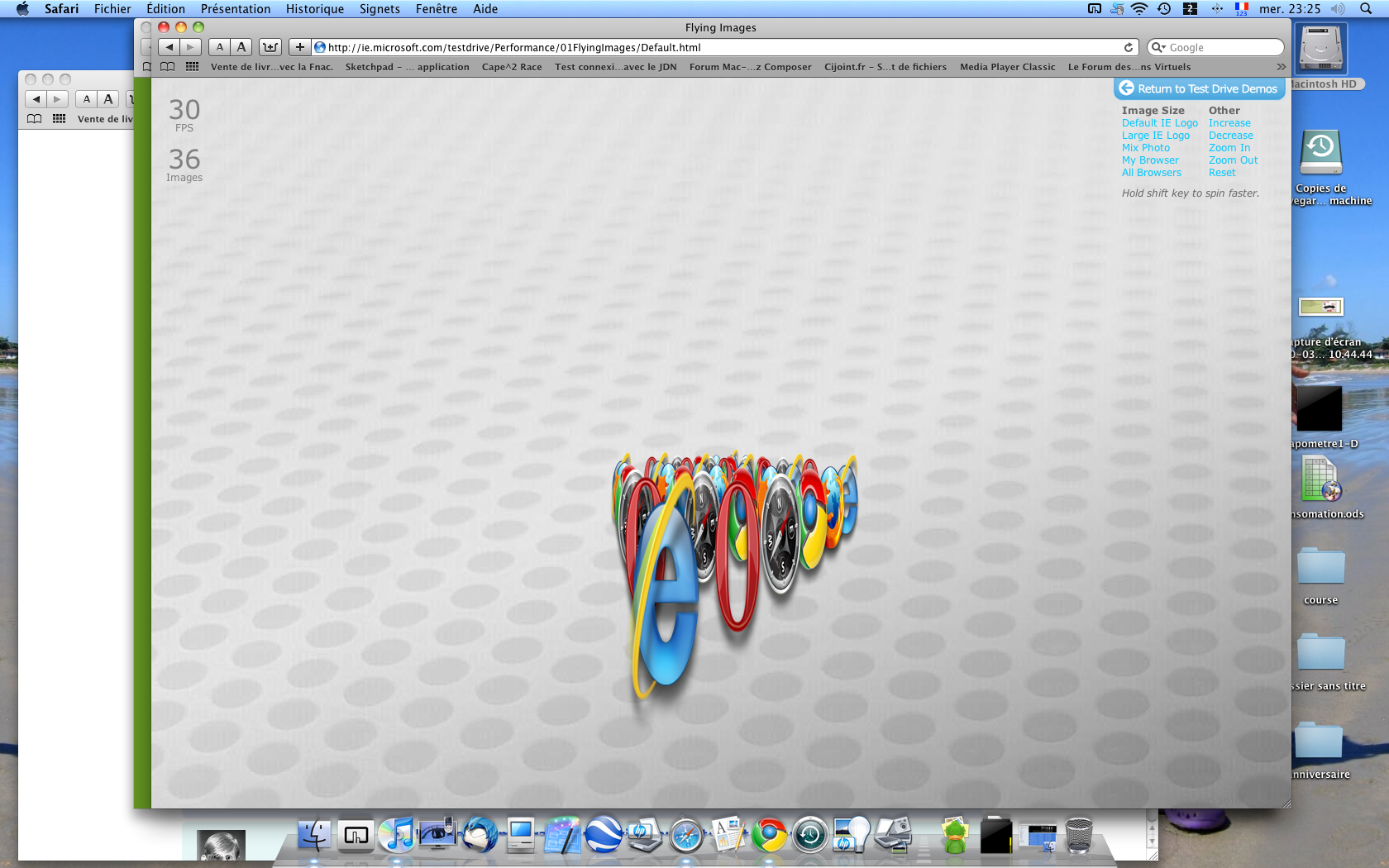This screenshot has width=1389, height=868.
Task: Open iTunes from the Dock
Action: point(397,835)
